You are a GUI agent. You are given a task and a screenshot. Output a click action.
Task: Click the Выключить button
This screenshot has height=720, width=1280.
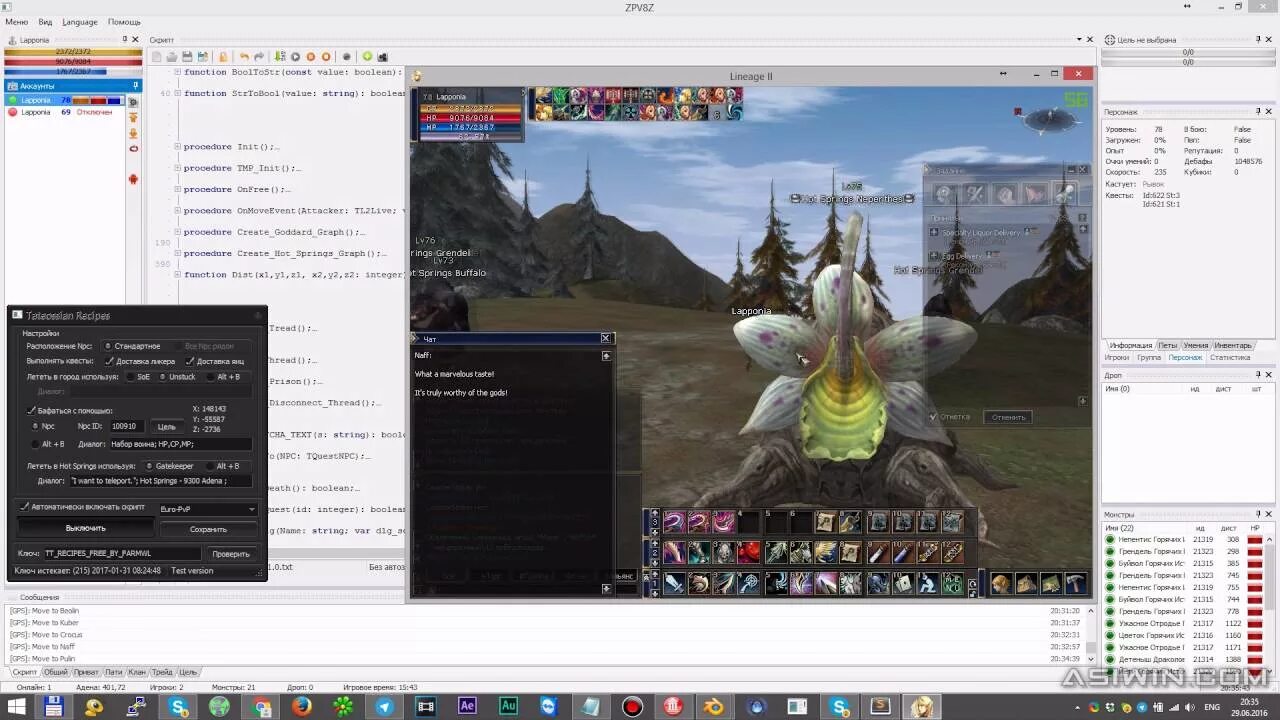pyautogui.click(x=85, y=528)
